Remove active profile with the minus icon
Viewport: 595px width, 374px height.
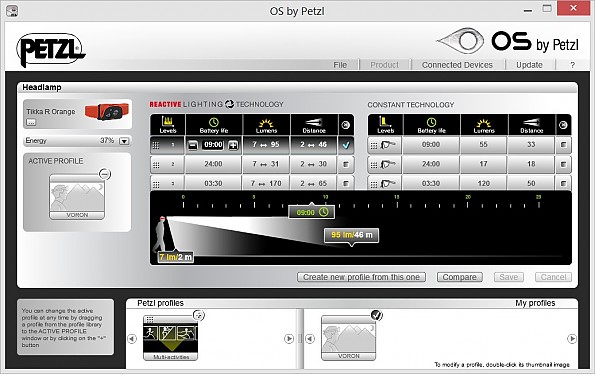pos(104,174)
